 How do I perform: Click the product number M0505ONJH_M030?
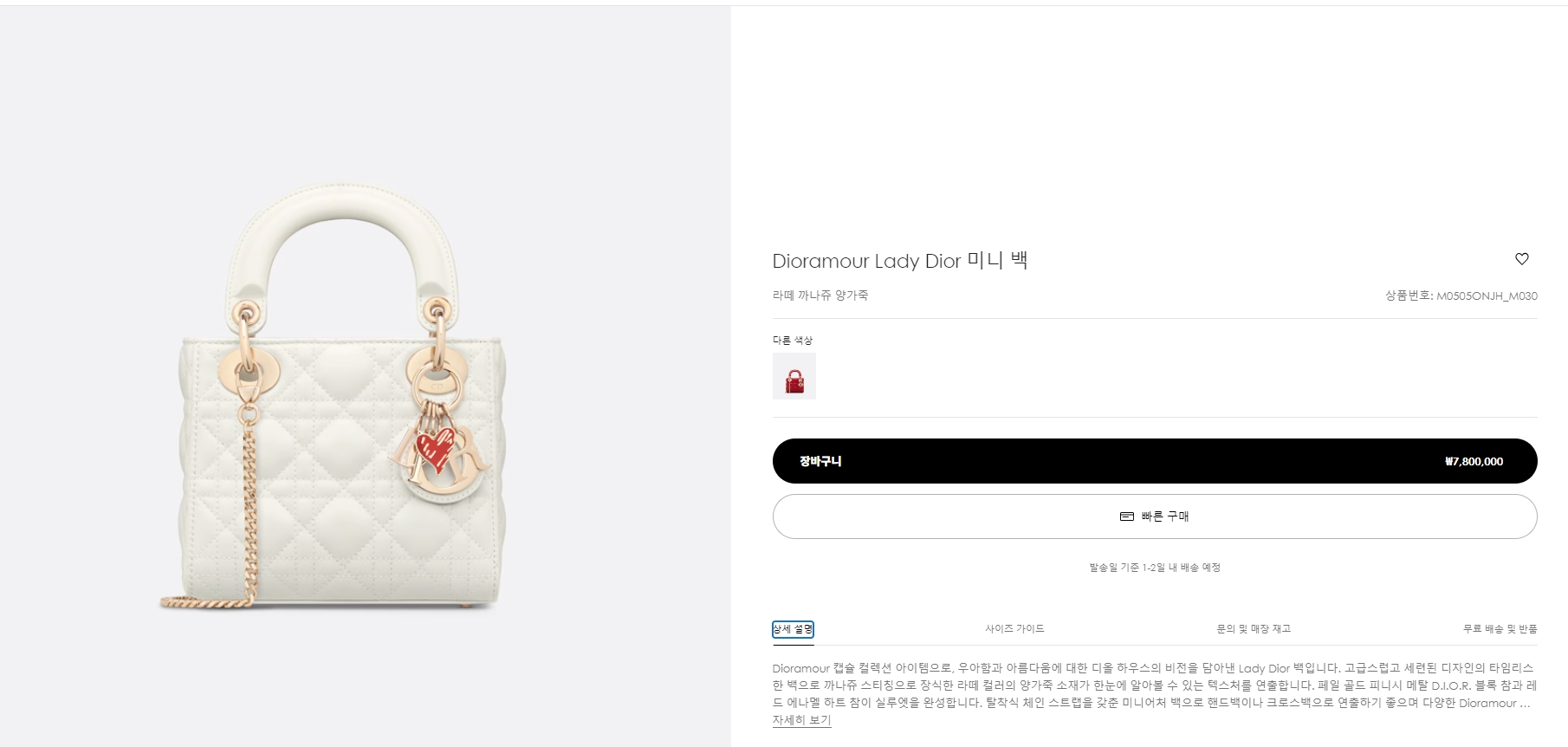(1487, 296)
